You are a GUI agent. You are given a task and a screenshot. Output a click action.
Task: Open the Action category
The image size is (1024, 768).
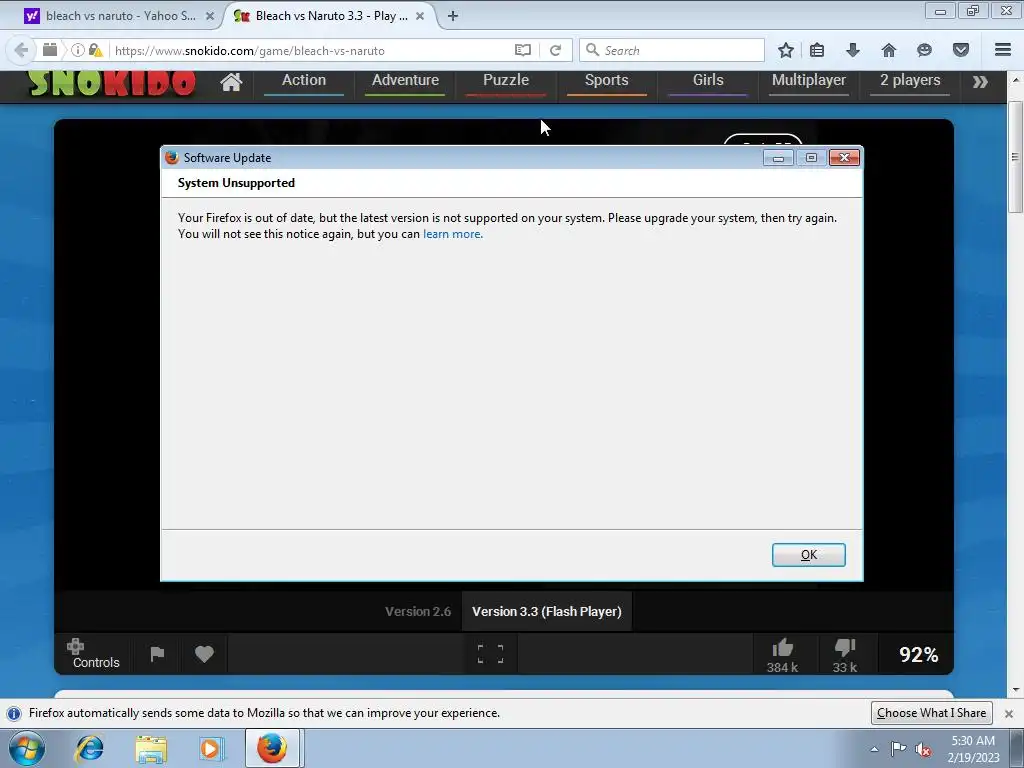[304, 81]
